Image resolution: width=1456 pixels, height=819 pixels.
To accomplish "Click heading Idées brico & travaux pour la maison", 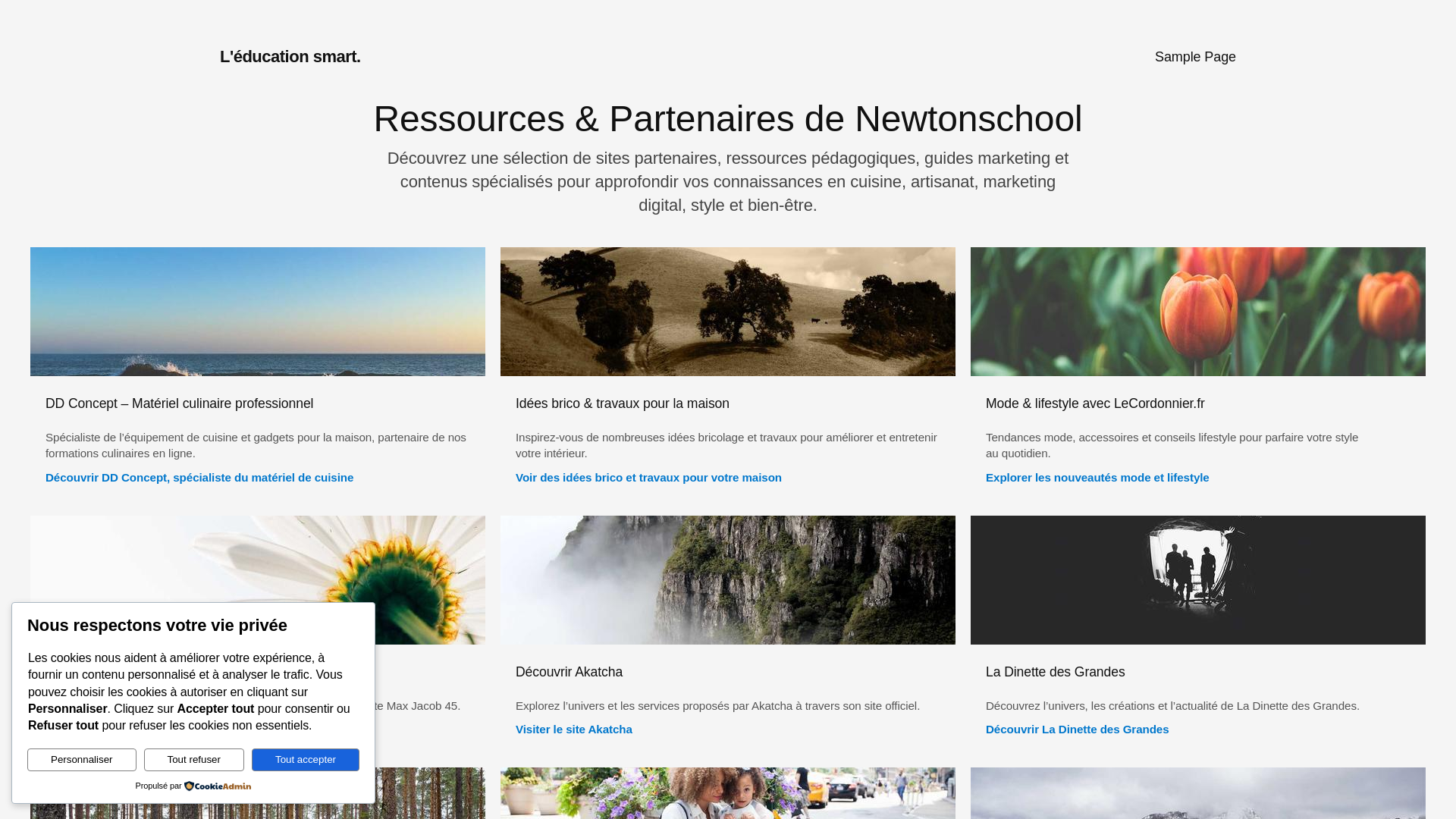I will point(623,403).
